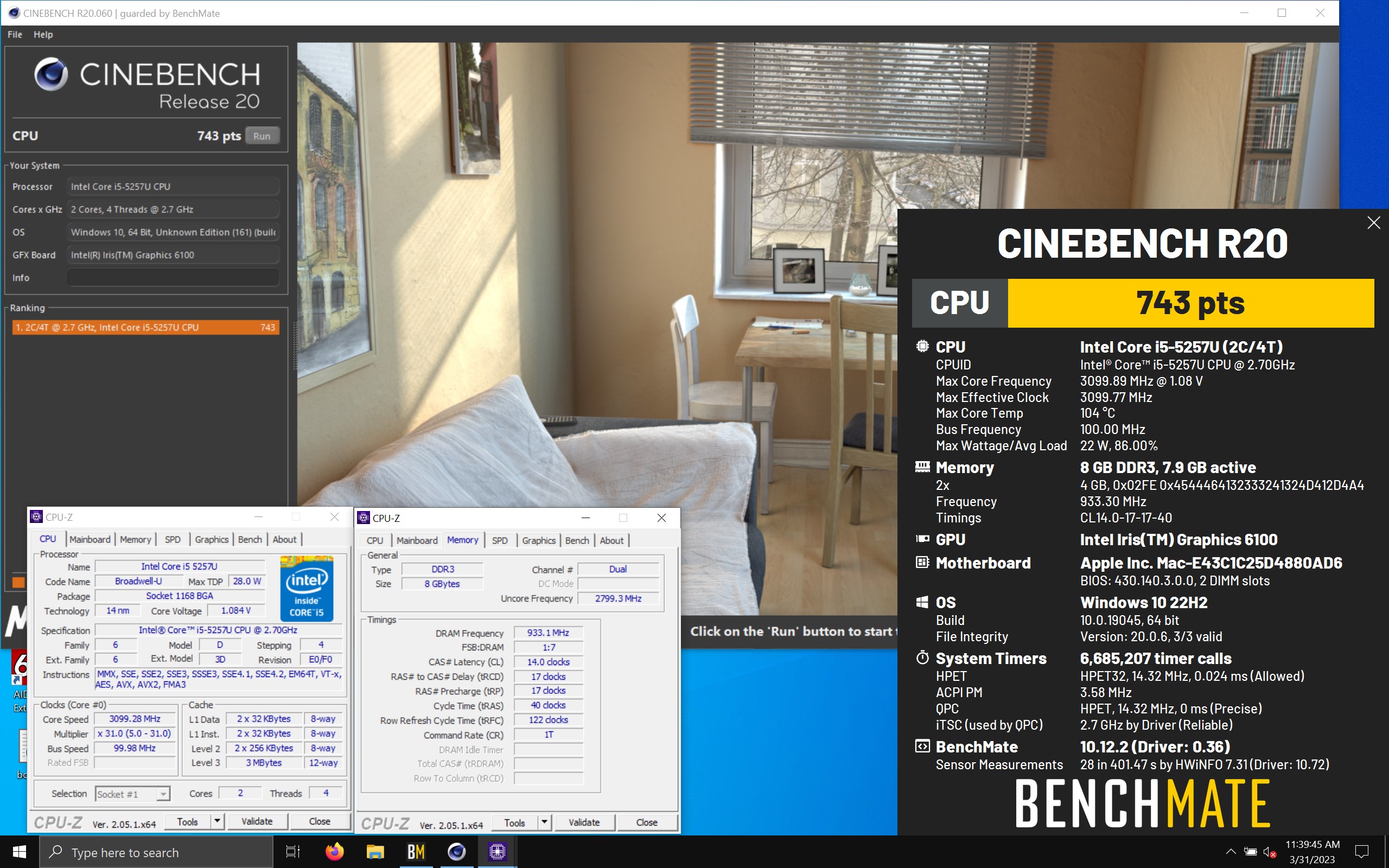The height and width of the screenshot is (868, 1389).
Task: Click the Instructions list in CPU-Z
Action: click(218, 679)
